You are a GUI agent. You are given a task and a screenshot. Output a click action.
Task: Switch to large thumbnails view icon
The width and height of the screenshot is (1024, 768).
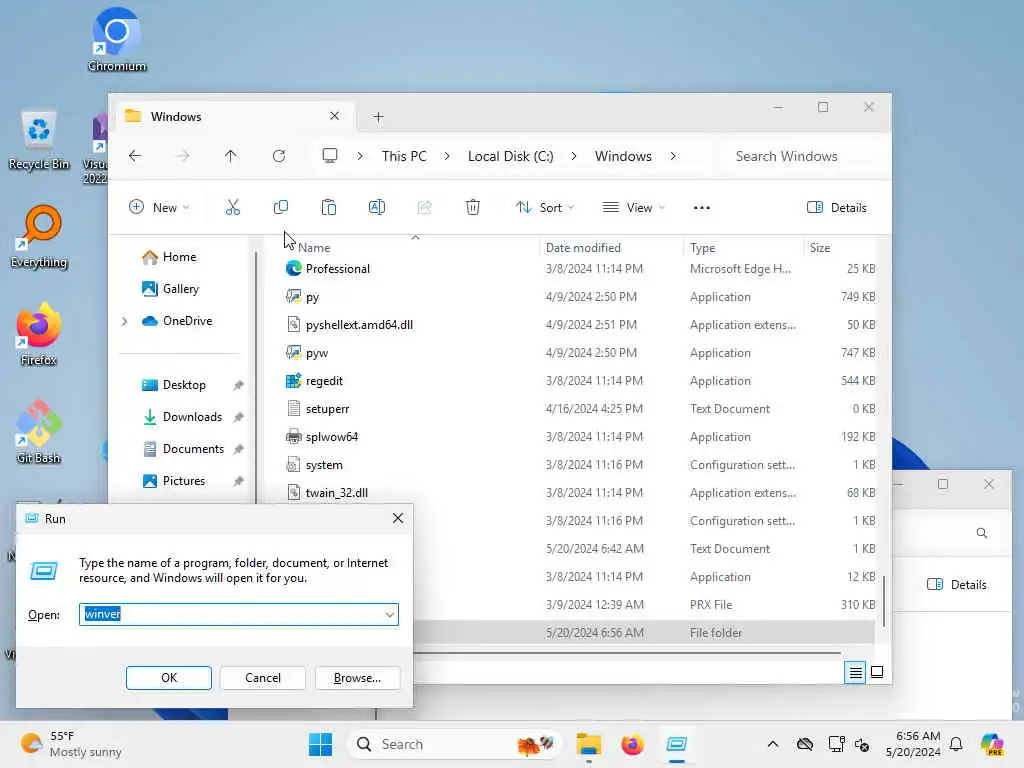click(877, 672)
